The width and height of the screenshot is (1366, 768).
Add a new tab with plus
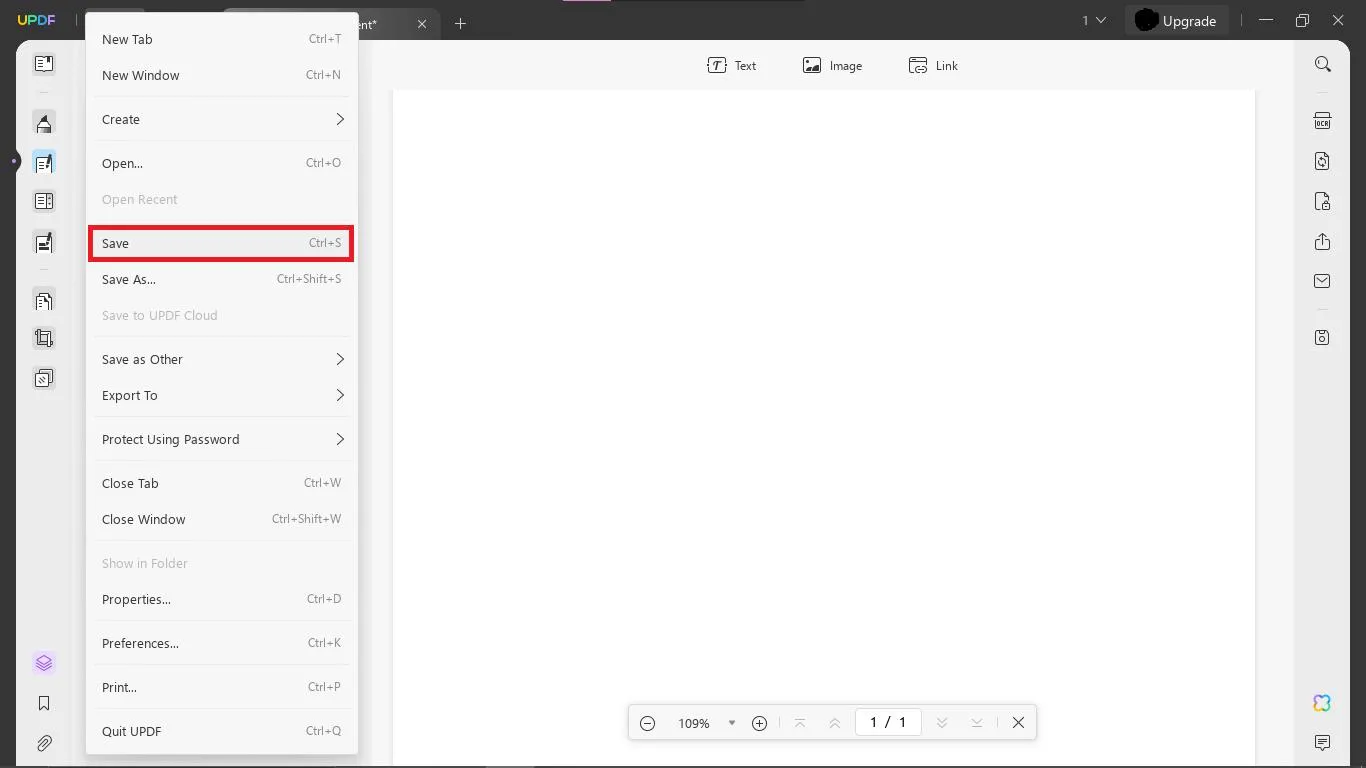[460, 23]
